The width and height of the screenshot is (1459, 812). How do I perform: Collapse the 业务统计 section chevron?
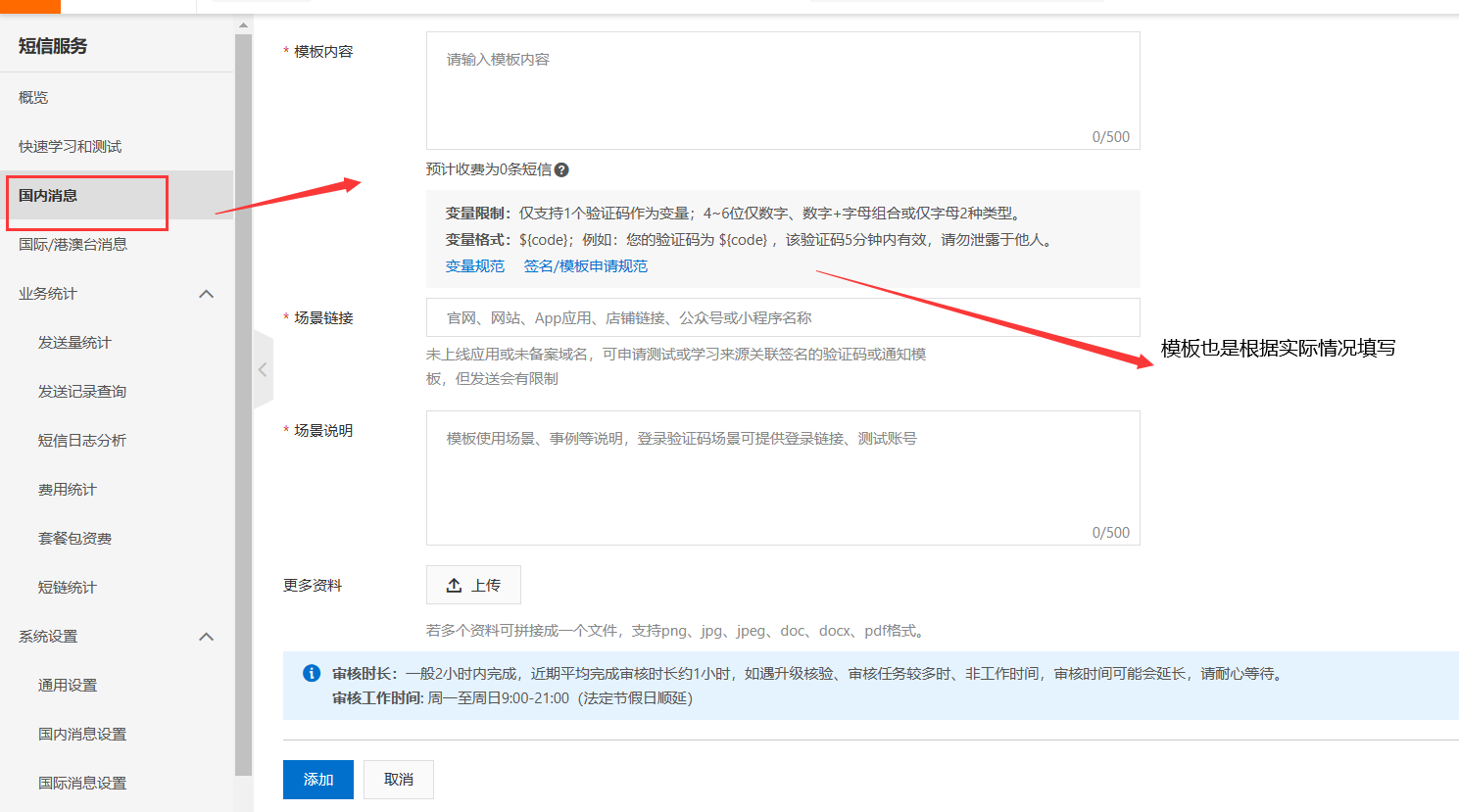tap(206, 294)
